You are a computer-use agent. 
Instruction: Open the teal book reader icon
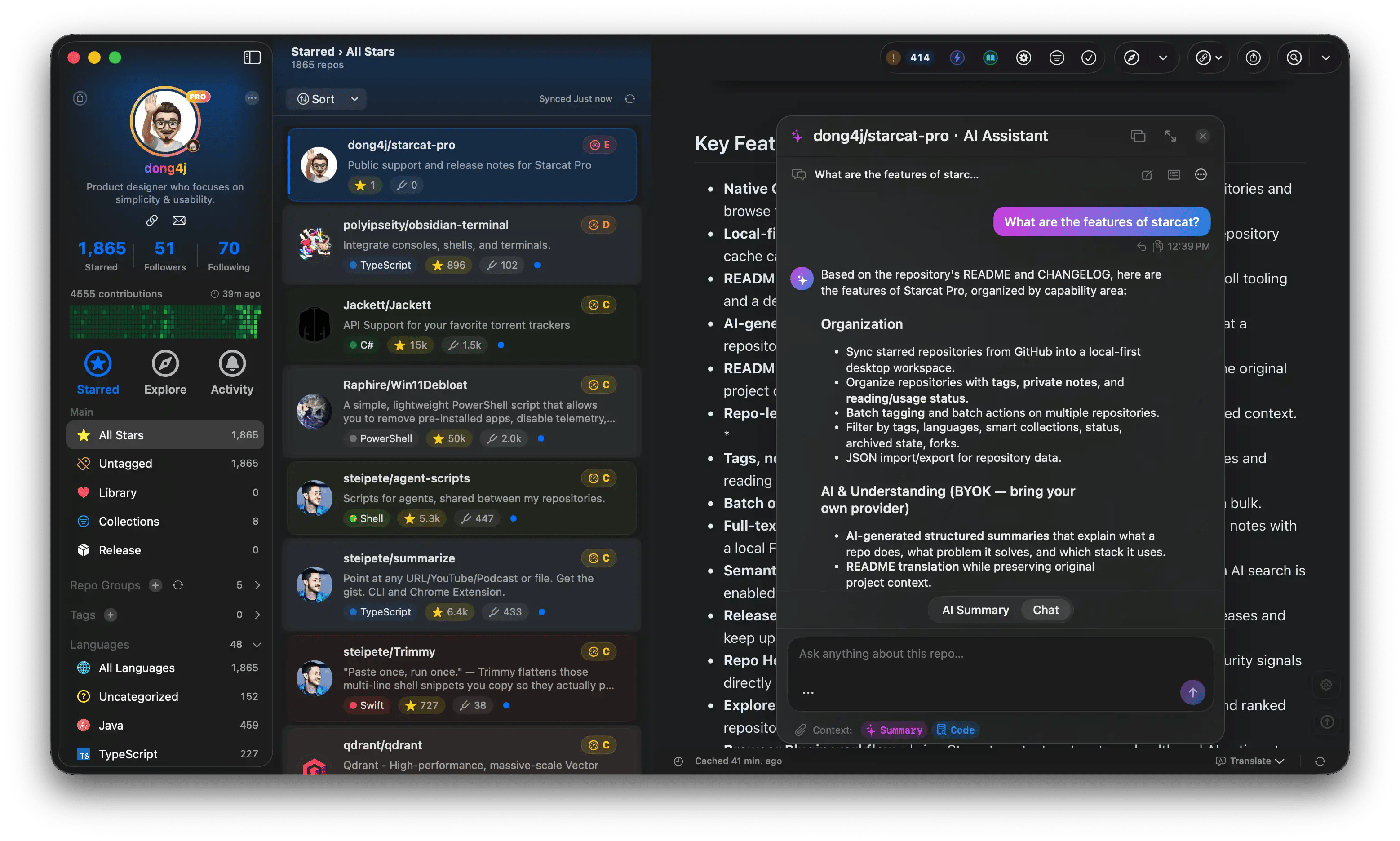coord(990,57)
